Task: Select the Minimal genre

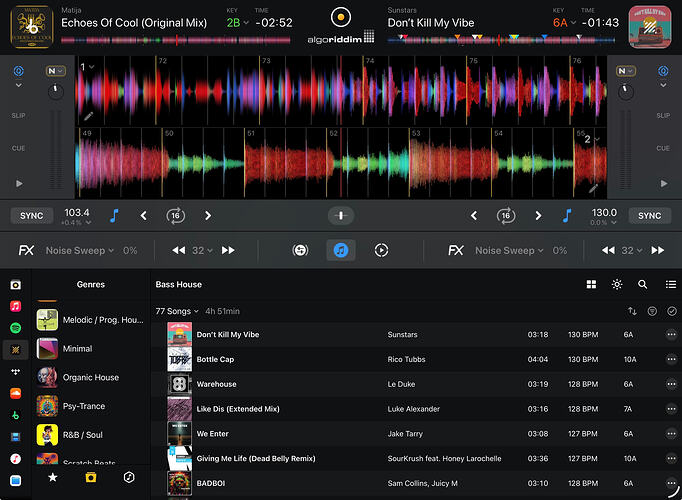Action: (x=90, y=349)
